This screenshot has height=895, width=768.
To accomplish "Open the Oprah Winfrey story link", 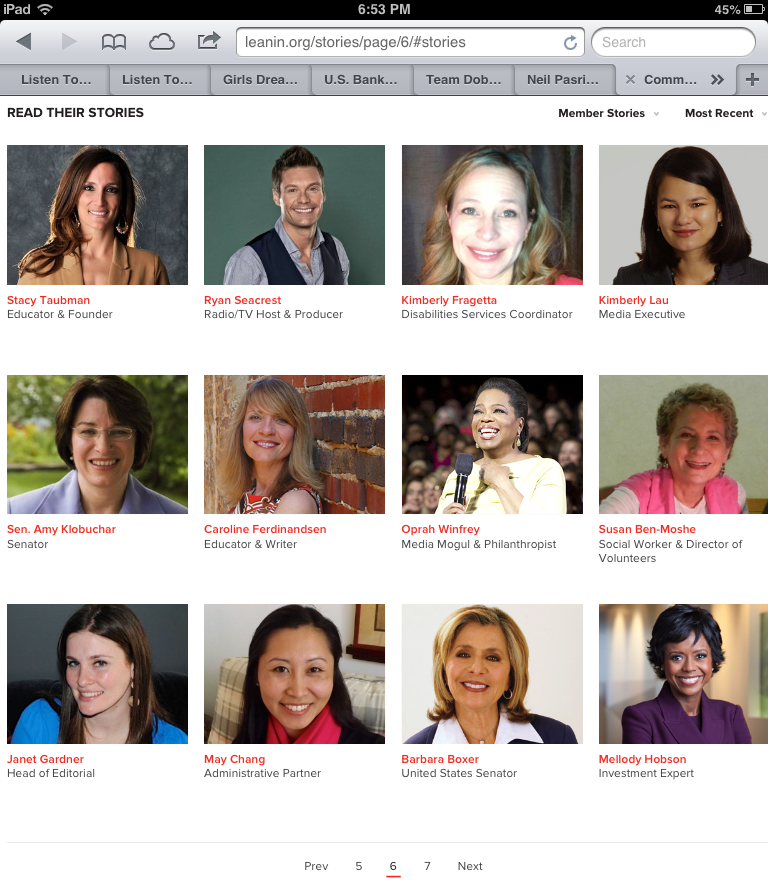I will pyautogui.click(x=440, y=529).
